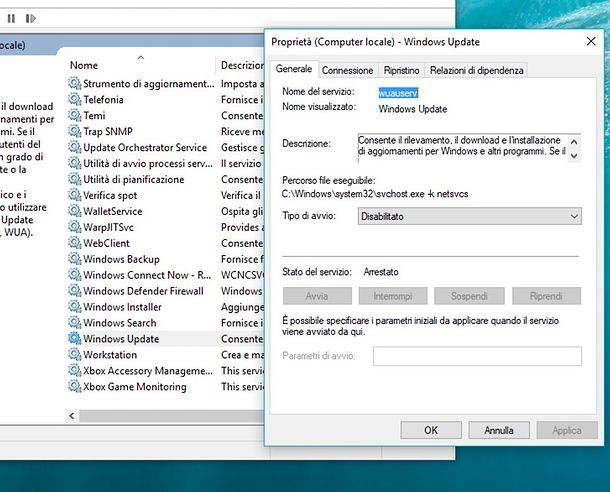The image size is (610, 492).
Task: Switch to the Ripristino tab
Action: (x=401, y=70)
